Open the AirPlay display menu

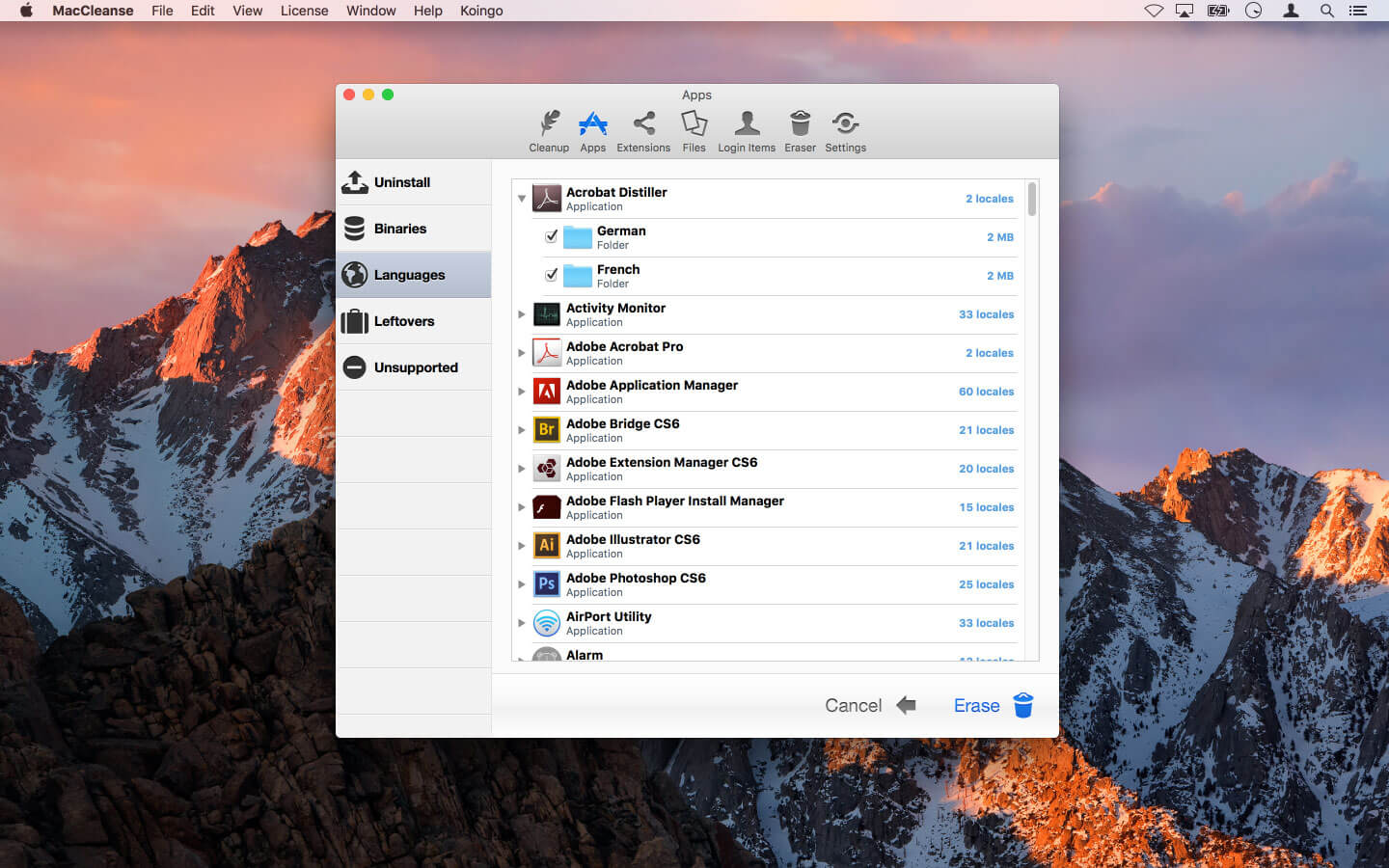coord(1185,11)
